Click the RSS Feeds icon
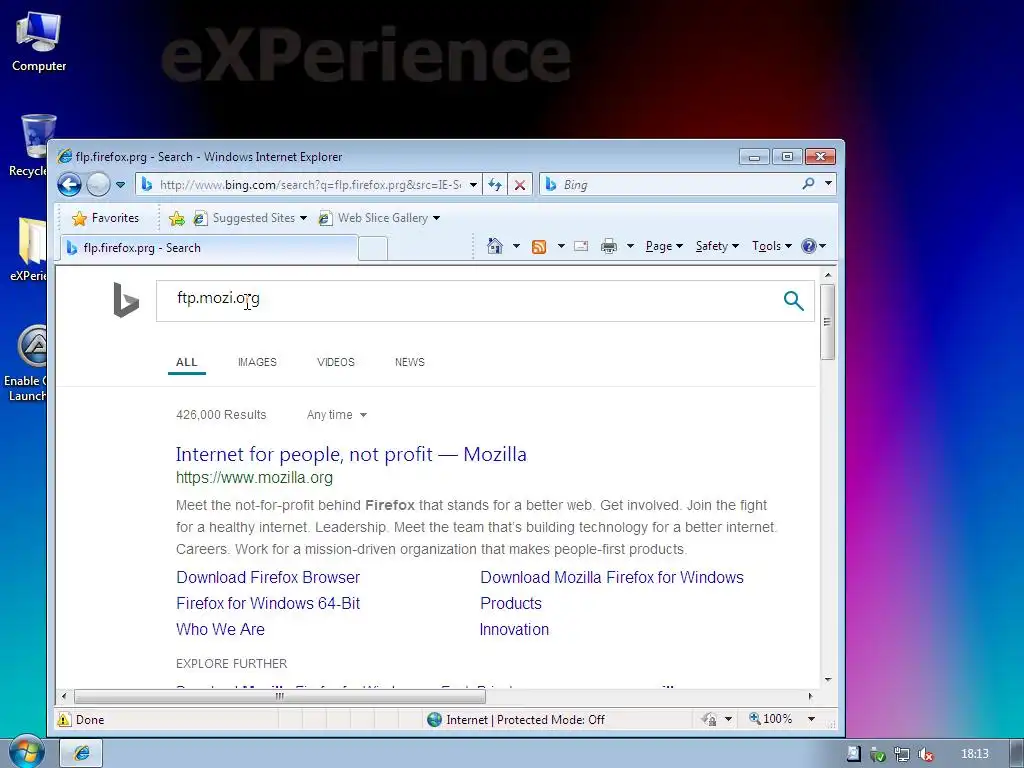This screenshot has width=1024, height=768. pyautogui.click(x=539, y=246)
